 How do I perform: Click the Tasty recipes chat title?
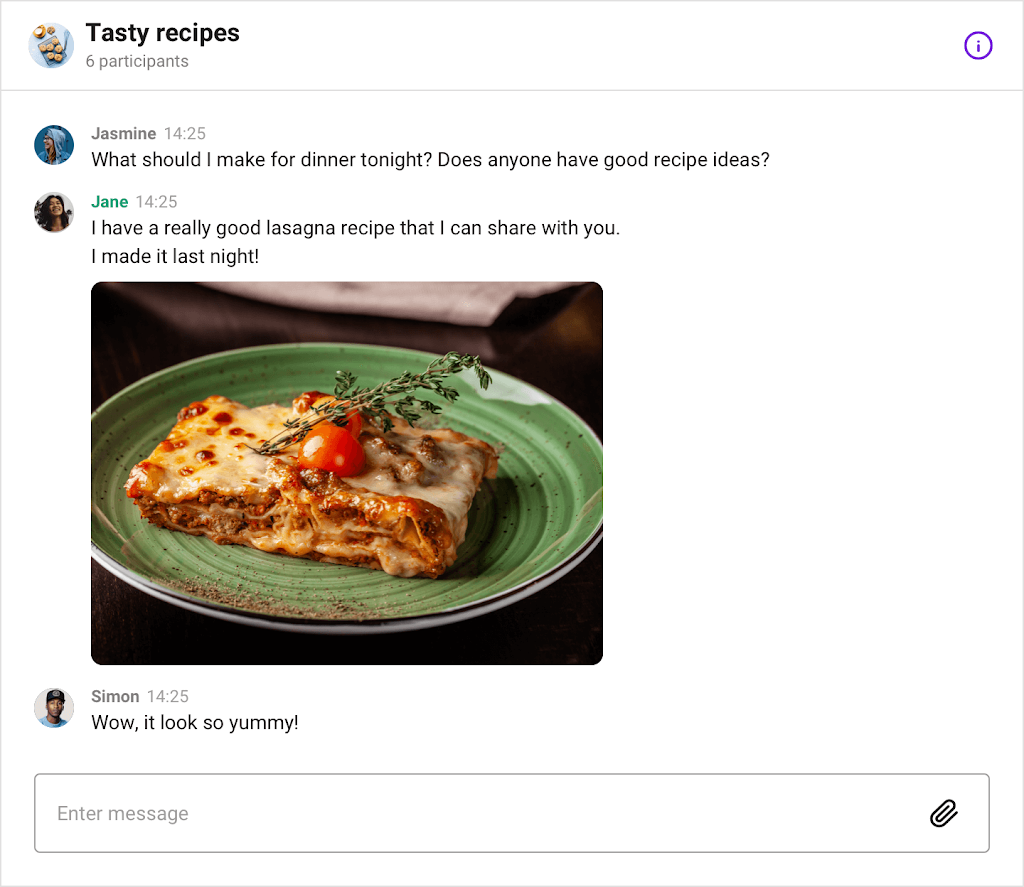(x=163, y=33)
